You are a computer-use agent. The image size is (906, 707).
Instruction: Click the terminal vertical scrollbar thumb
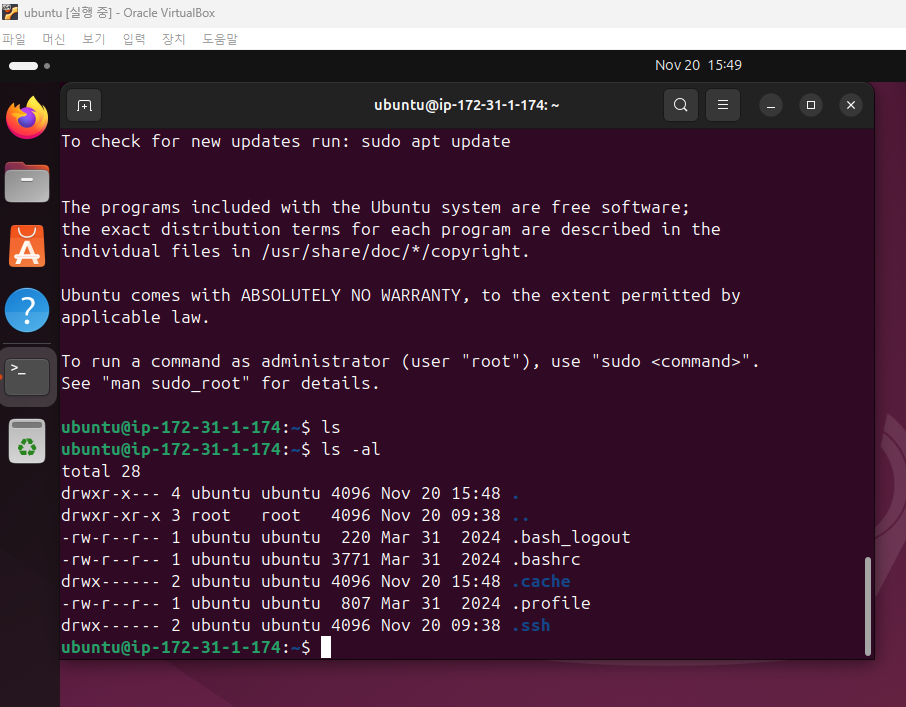(x=867, y=606)
